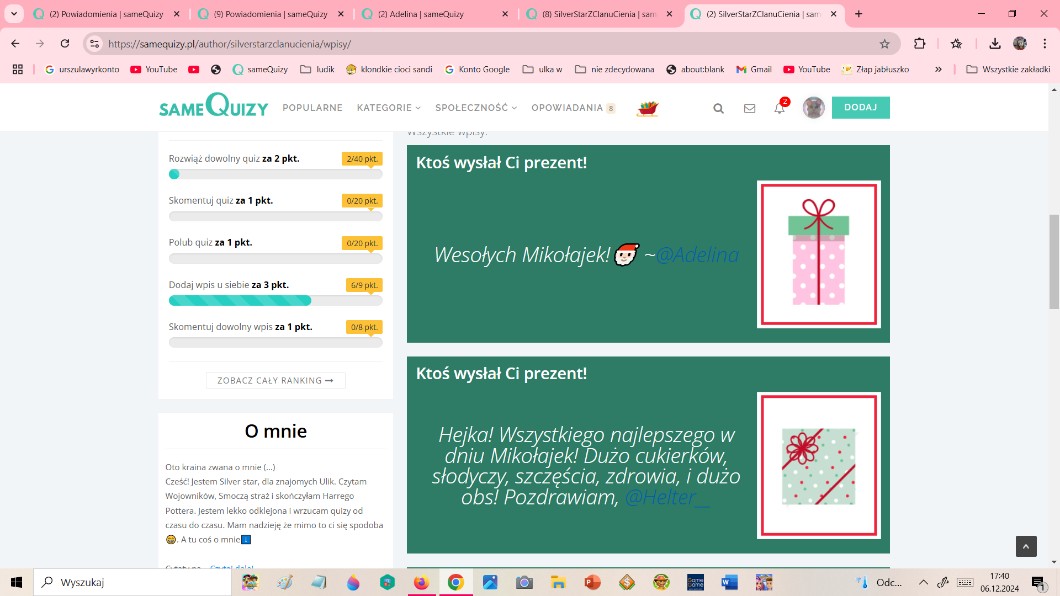The width and height of the screenshot is (1060, 596).
Task: Click the Santa sleigh icon in navbar
Action: coord(647,108)
